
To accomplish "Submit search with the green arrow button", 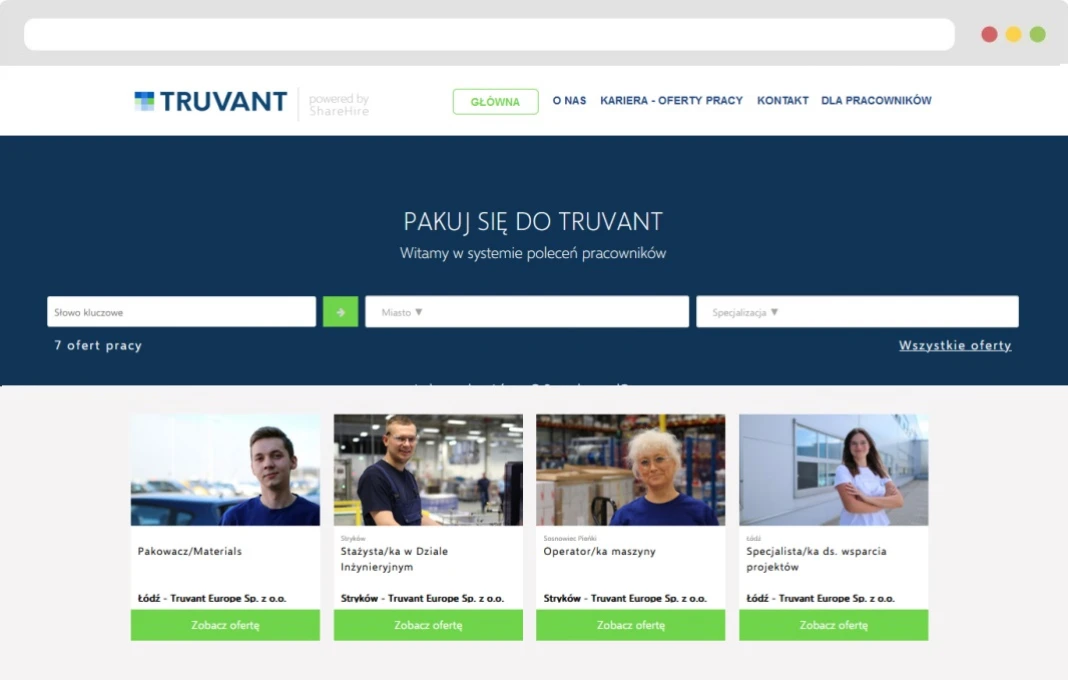I will point(340,311).
